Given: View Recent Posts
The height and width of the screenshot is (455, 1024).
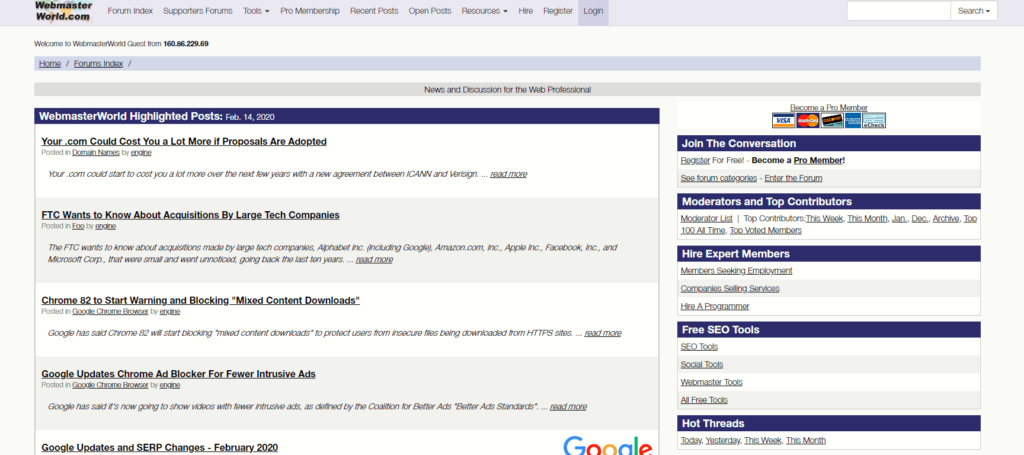Looking at the screenshot, I should point(374,11).
